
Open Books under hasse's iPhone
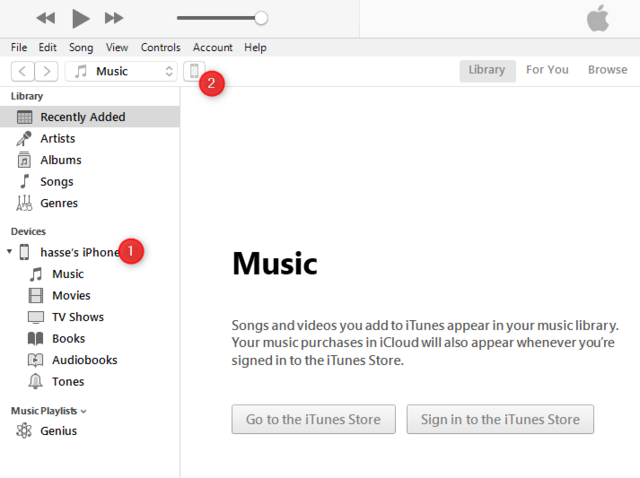pyautogui.click(x=69, y=339)
